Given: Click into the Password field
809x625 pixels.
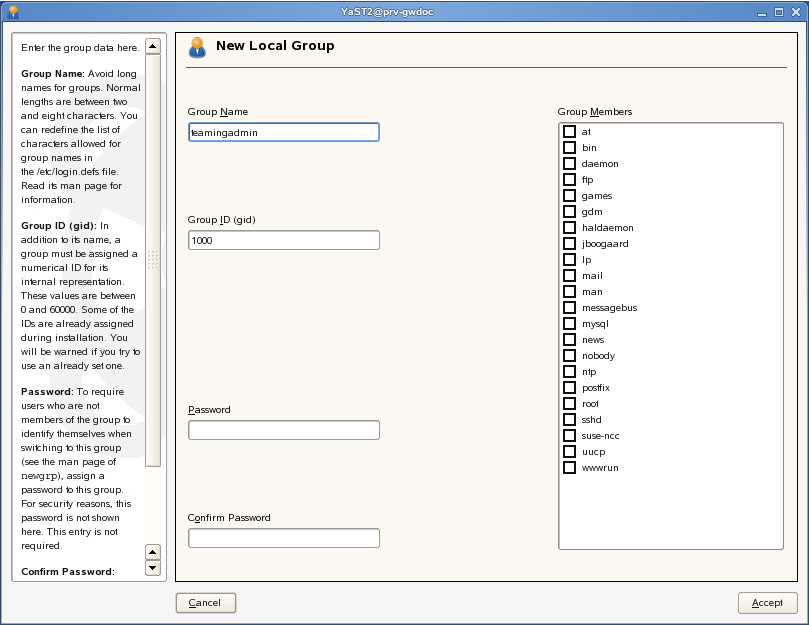Looking at the screenshot, I should tap(284, 430).
